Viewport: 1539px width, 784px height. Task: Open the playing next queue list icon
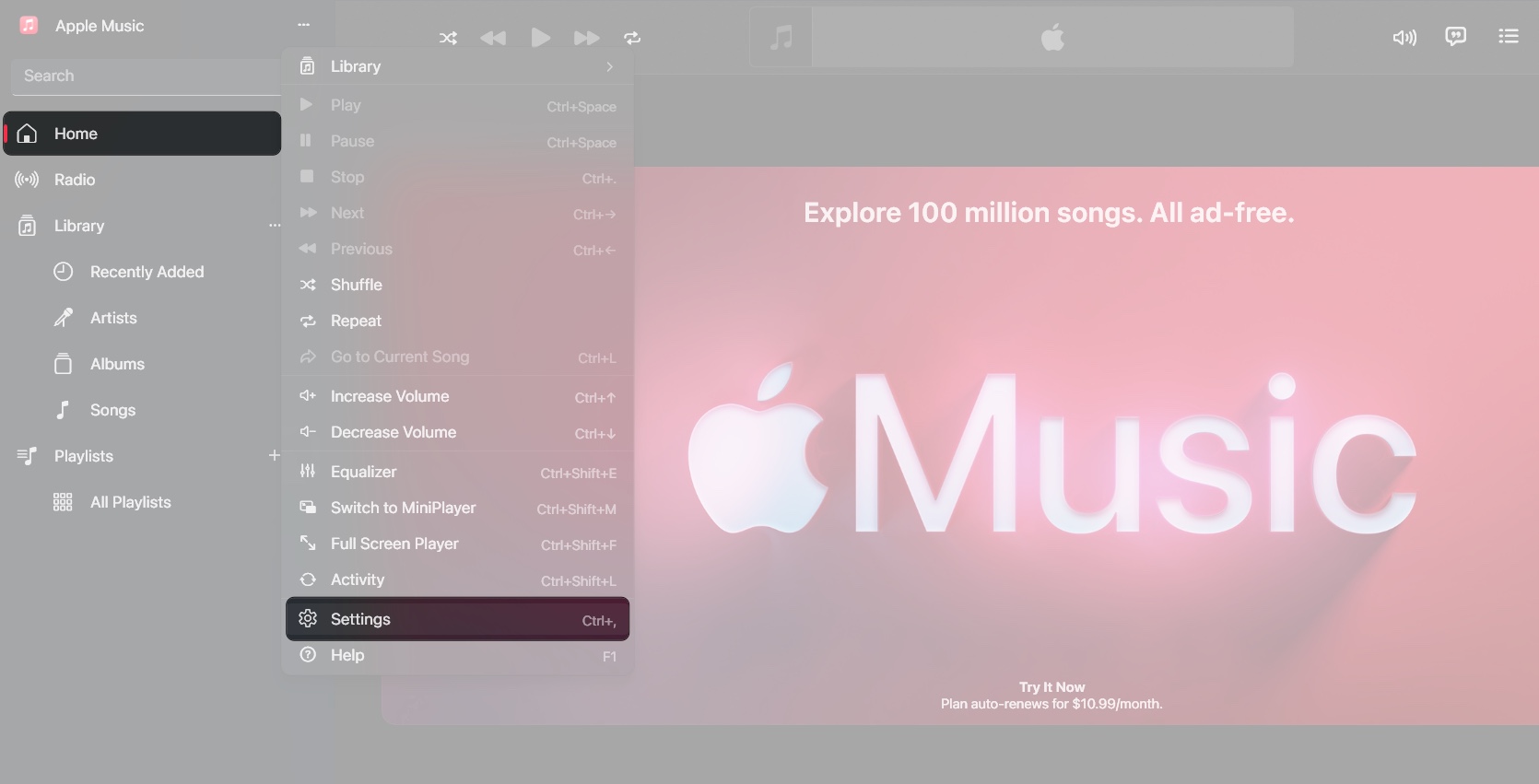(x=1508, y=37)
